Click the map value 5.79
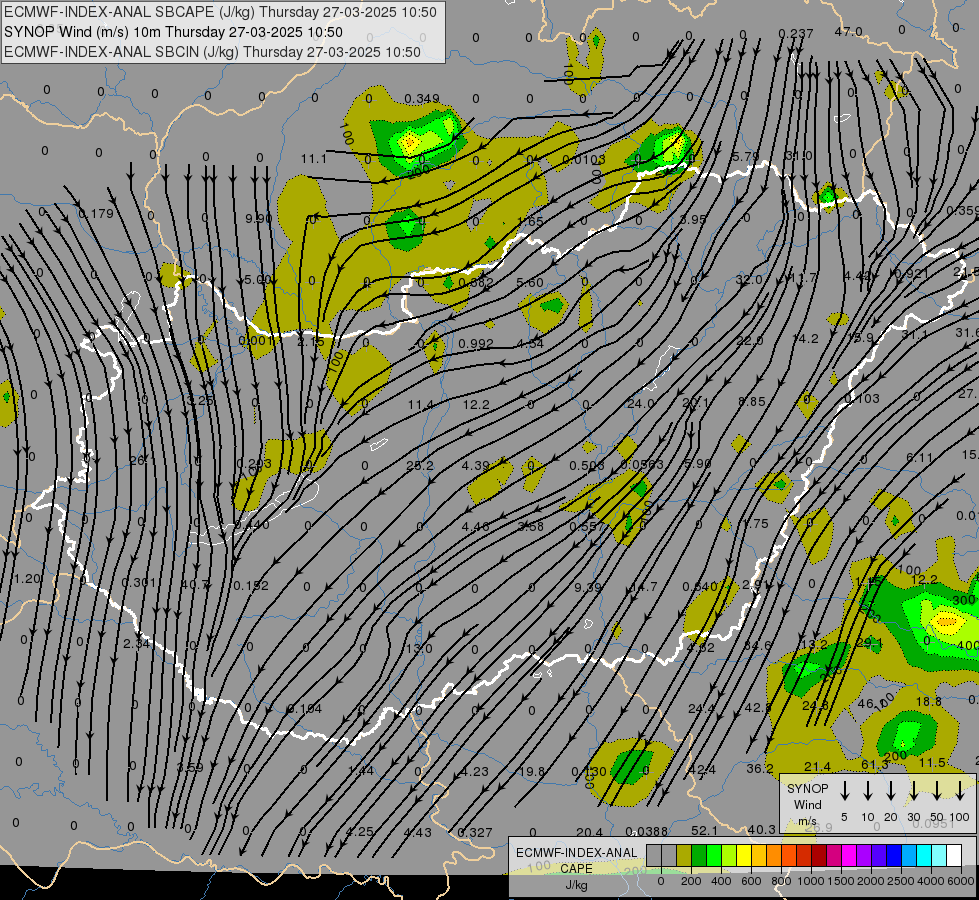This screenshot has width=979, height=900. 745,156
